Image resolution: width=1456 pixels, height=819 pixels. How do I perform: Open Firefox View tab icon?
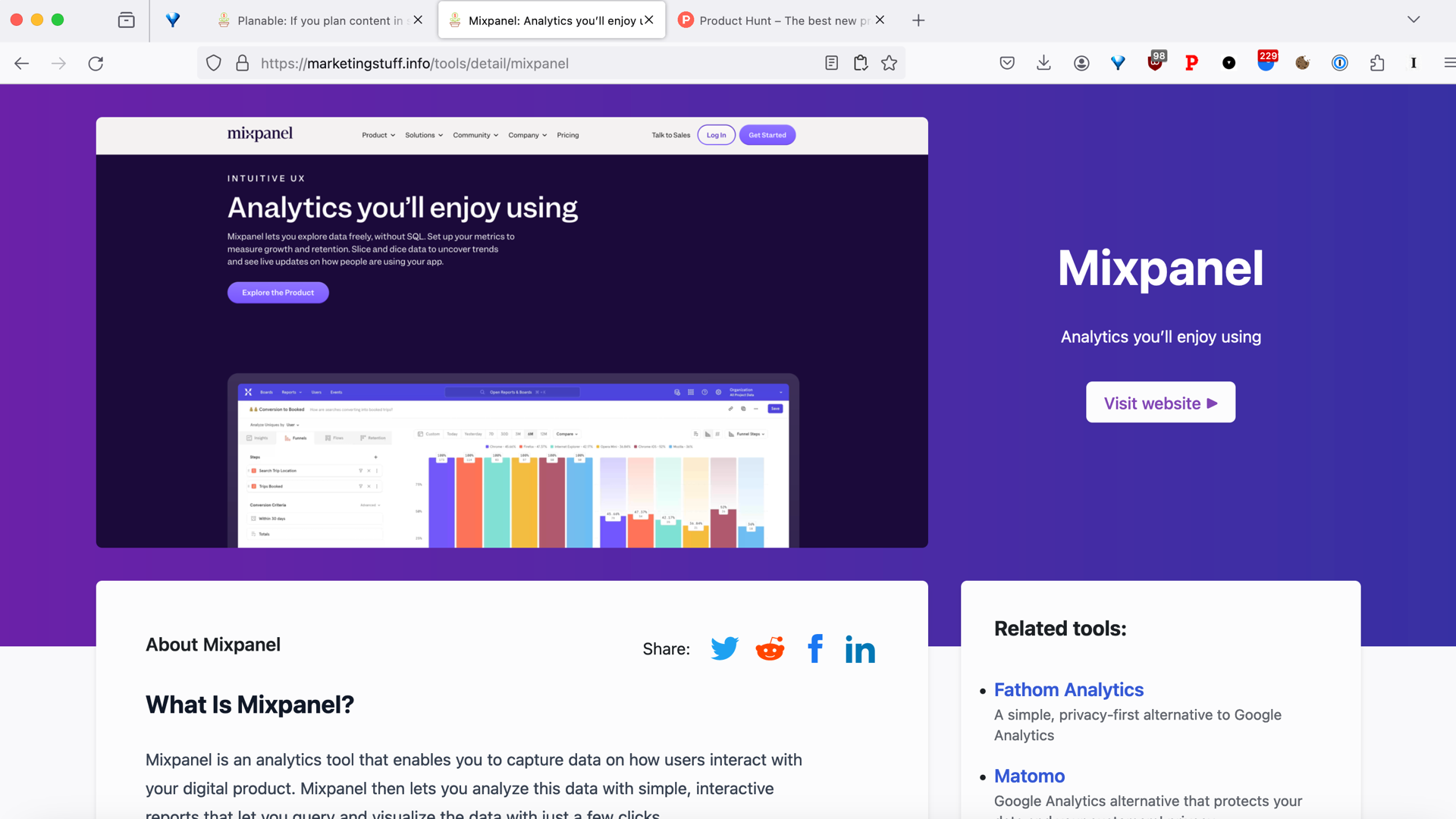(x=127, y=20)
